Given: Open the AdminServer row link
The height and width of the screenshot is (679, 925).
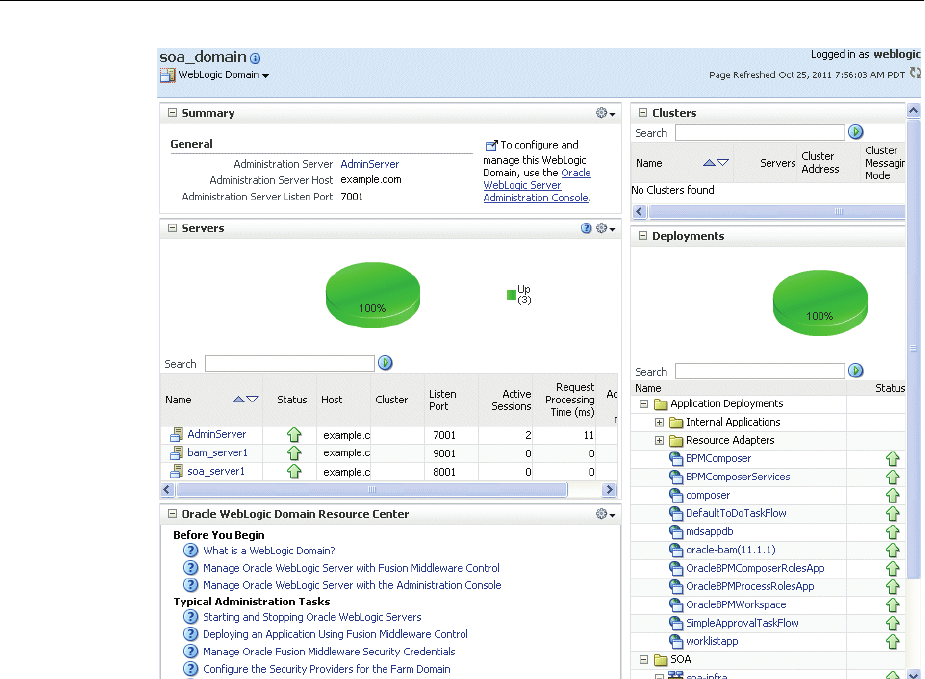Looking at the screenshot, I should (217, 434).
